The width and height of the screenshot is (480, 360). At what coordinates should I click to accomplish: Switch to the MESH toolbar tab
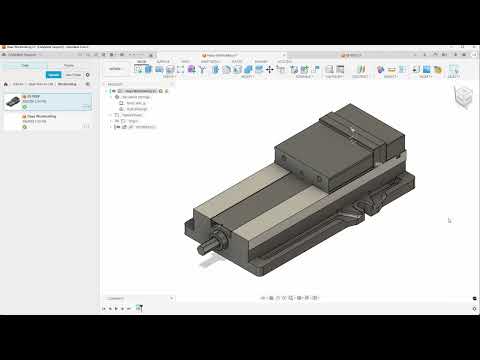click(x=185, y=61)
